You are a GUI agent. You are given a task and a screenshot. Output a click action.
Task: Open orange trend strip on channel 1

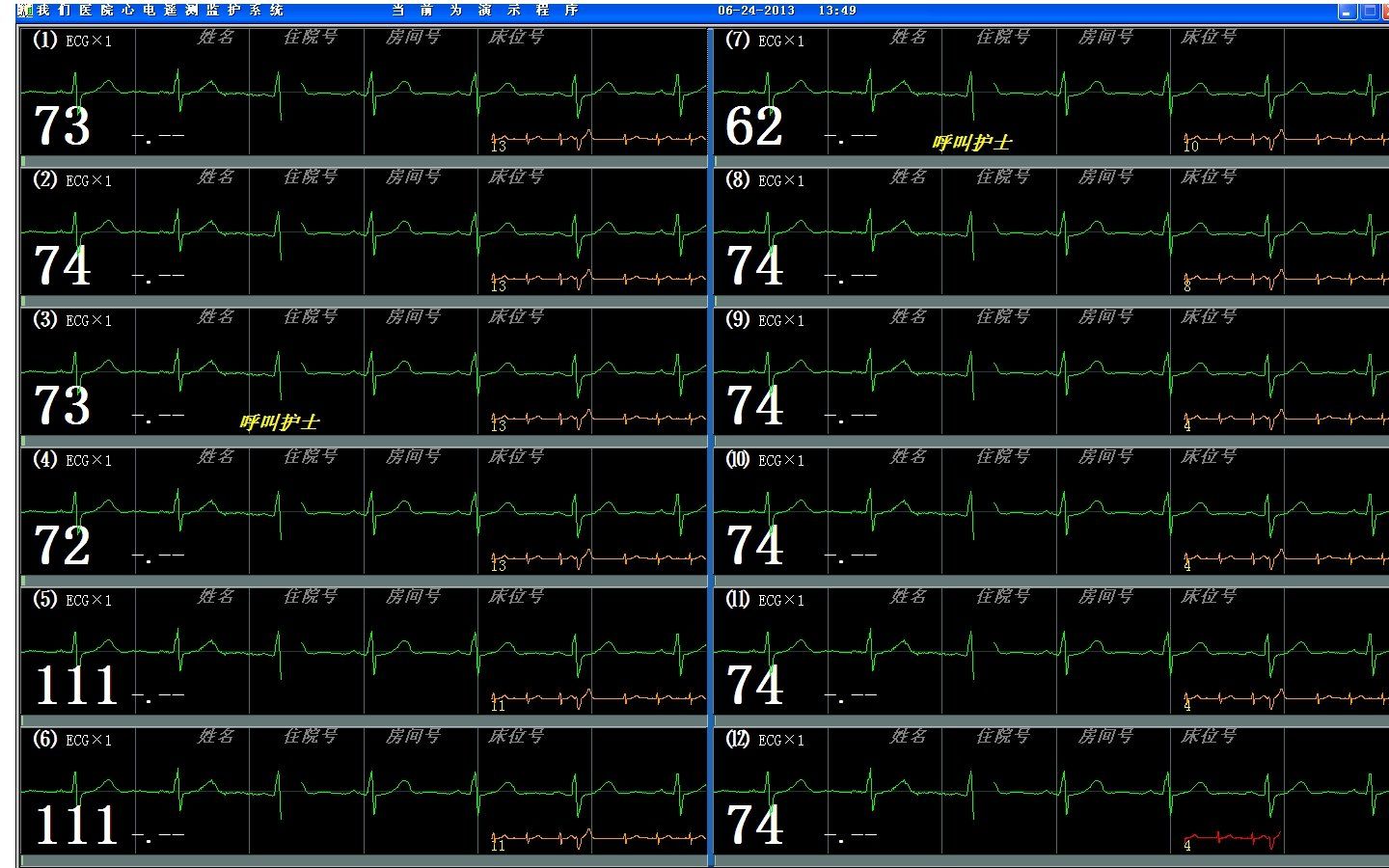click(x=598, y=140)
